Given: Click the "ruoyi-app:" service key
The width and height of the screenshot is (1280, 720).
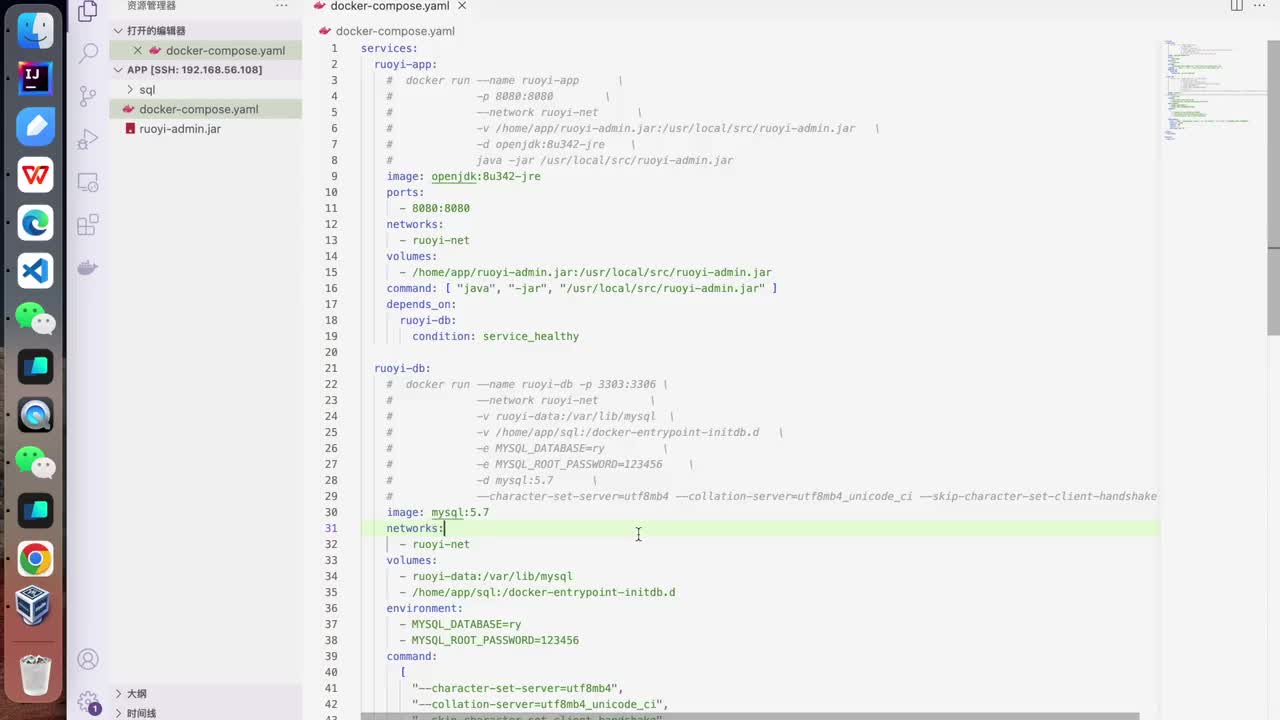Looking at the screenshot, I should point(405,64).
